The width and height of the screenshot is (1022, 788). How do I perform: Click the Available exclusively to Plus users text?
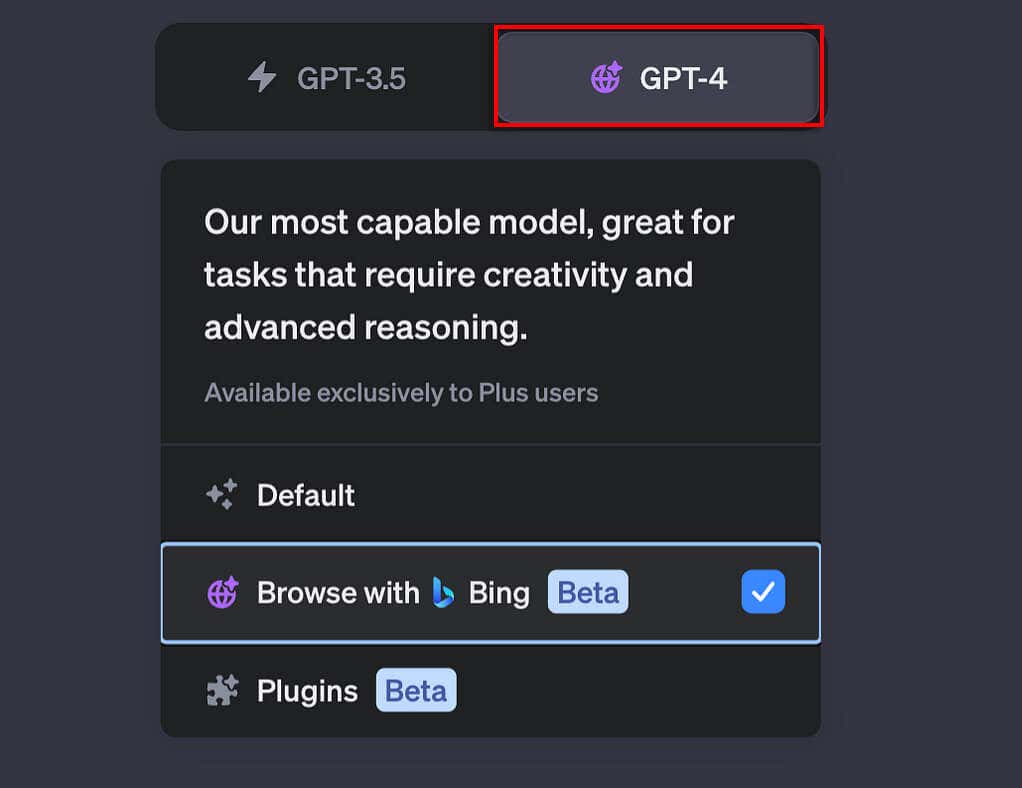tap(400, 392)
